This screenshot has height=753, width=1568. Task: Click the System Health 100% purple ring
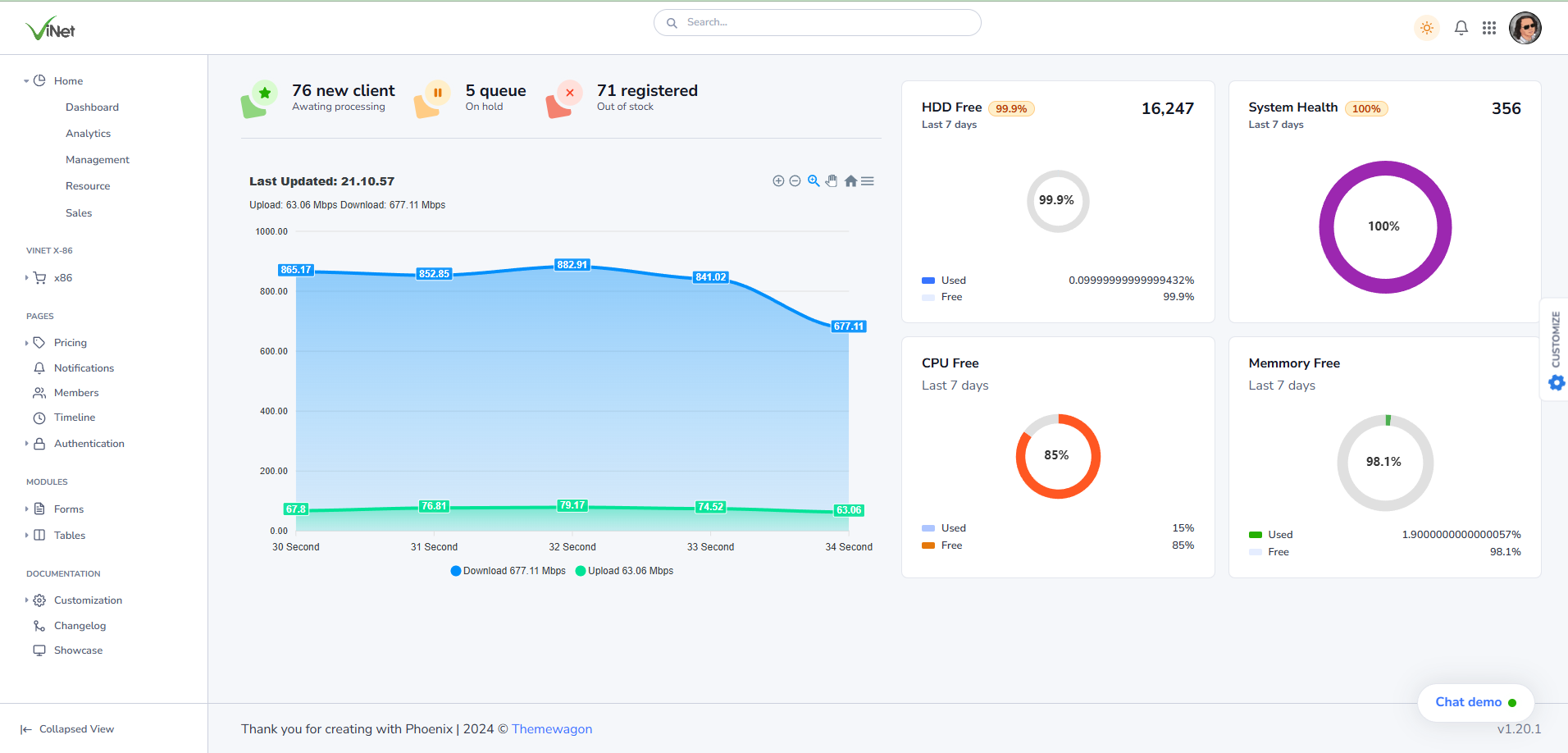tap(1385, 227)
